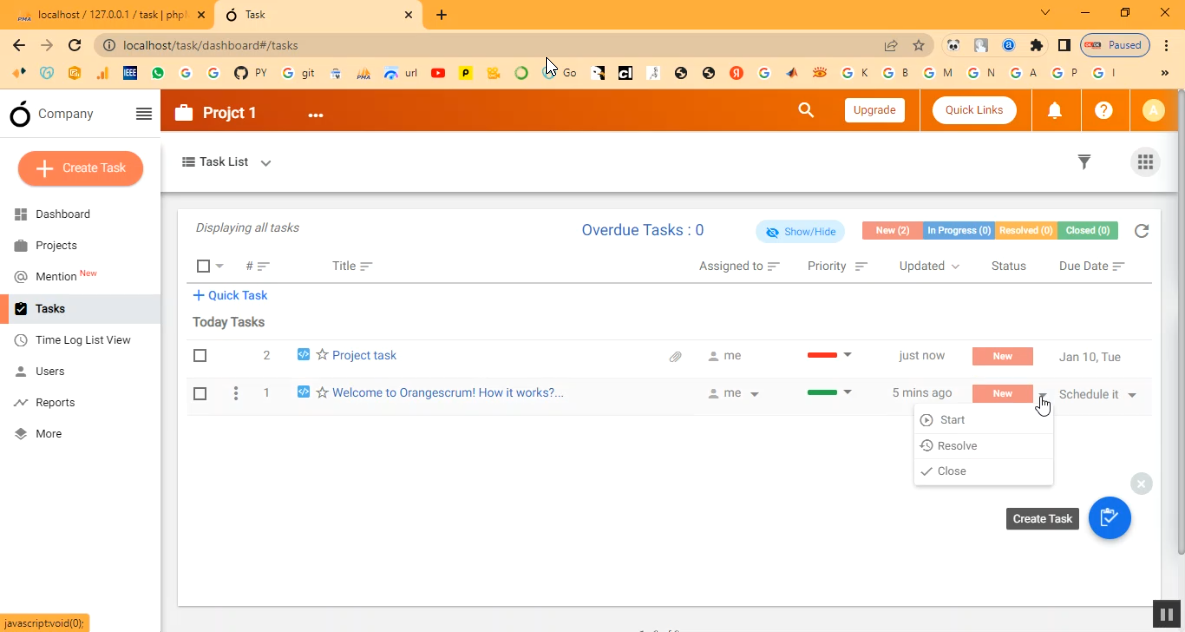Open the grid view switcher icon
The width and height of the screenshot is (1185, 632).
(x=1145, y=162)
